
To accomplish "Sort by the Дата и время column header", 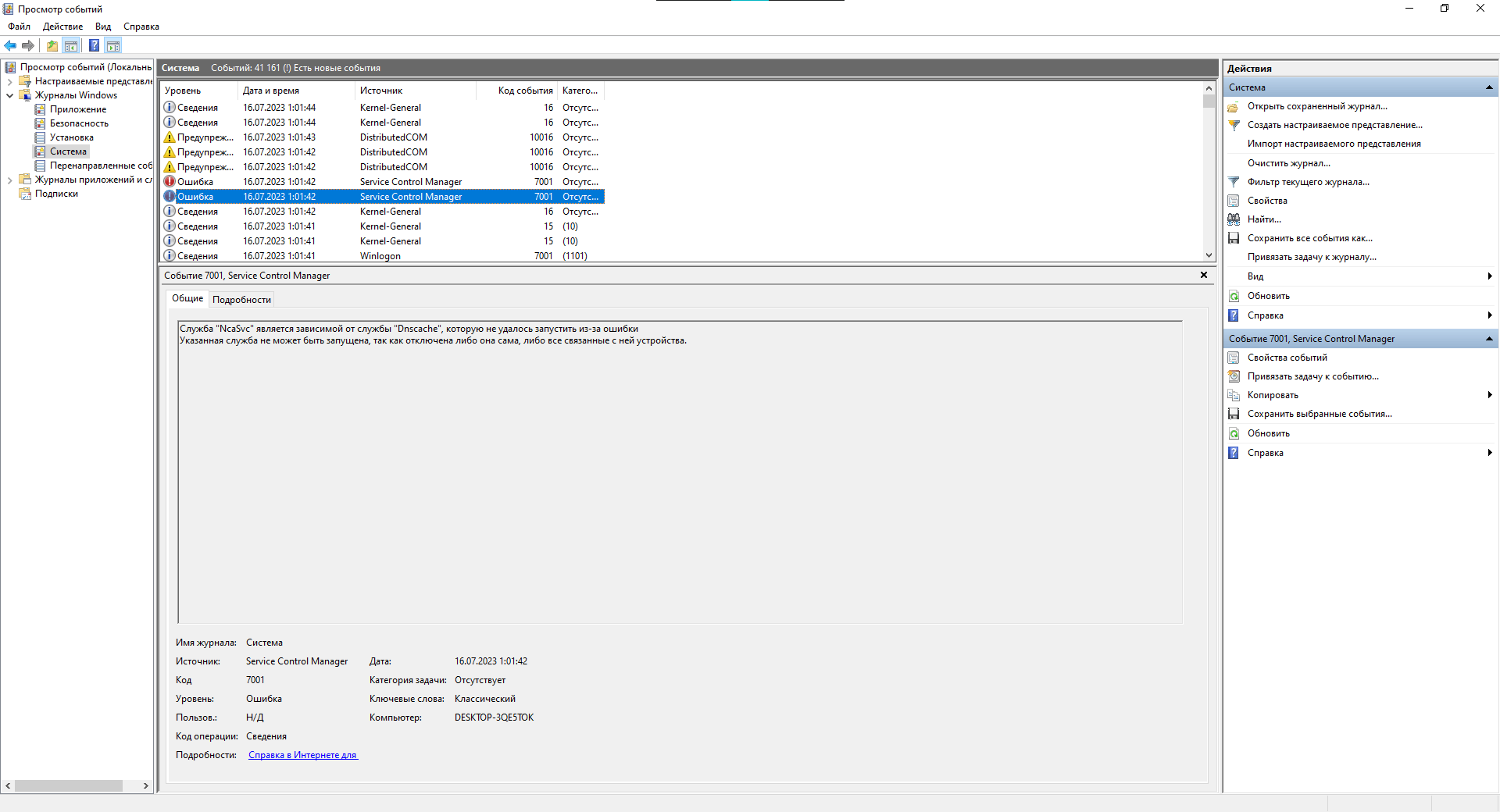I will [x=296, y=91].
